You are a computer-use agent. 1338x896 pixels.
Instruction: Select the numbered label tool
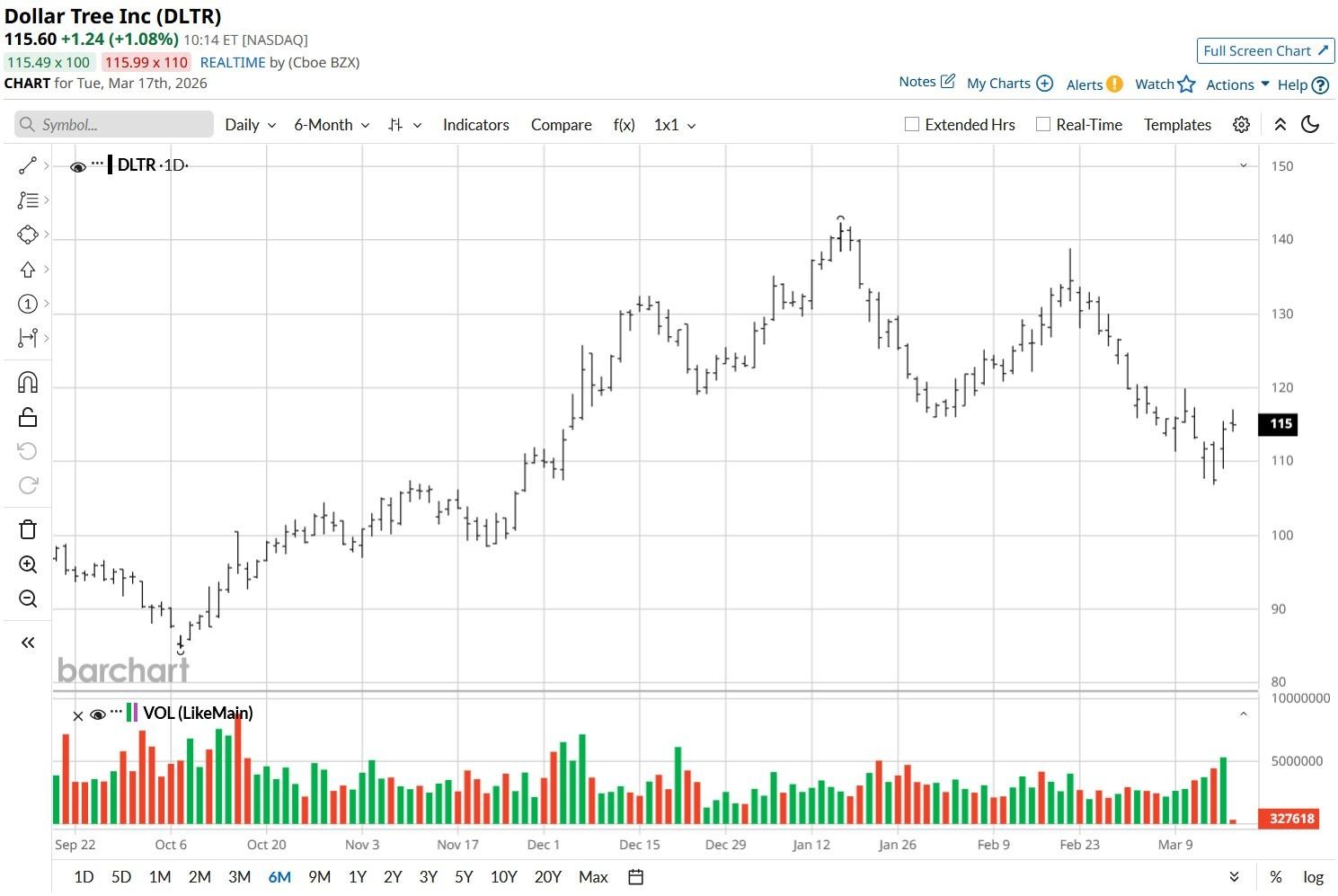pyautogui.click(x=28, y=304)
